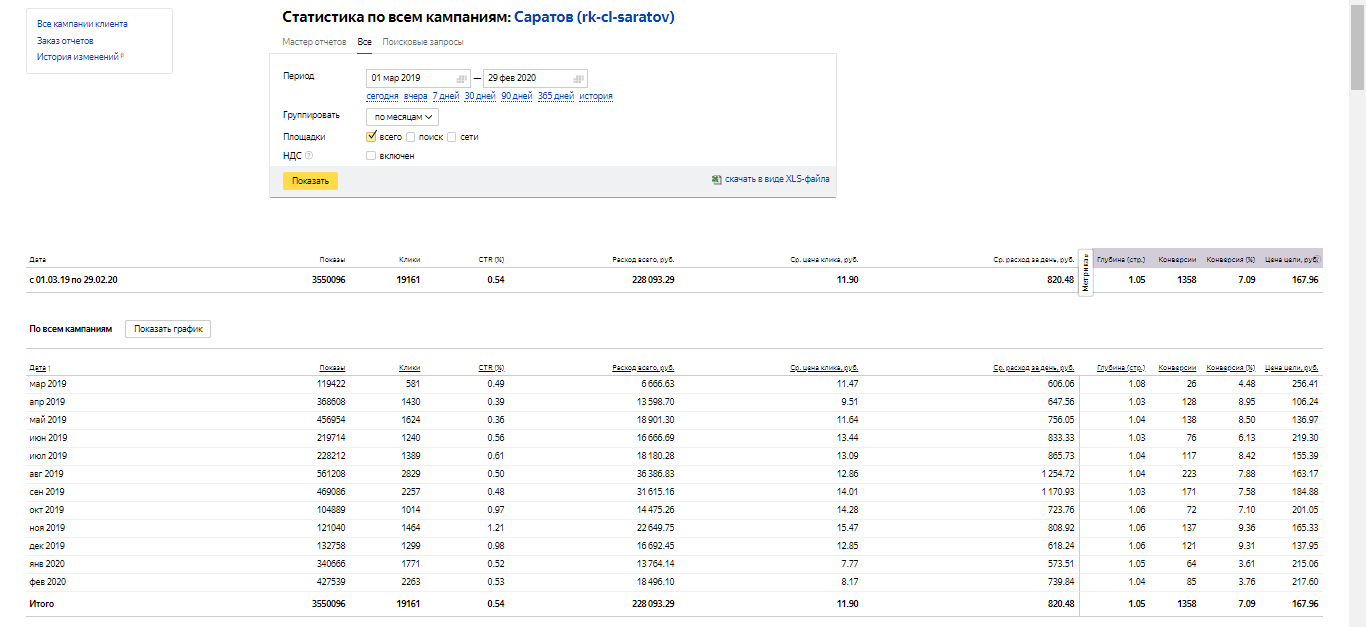The height and width of the screenshot is (627, 1366).
Task: Click the end date field '29 фев 2020'
Action: coord(535,78)
